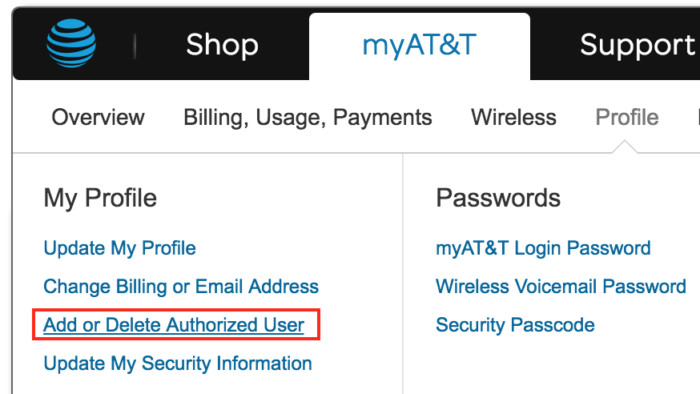Select Billing, Usage, Payments menu
Image resolution: width=700 pixels, height=394 pixels.
point(308,118)
